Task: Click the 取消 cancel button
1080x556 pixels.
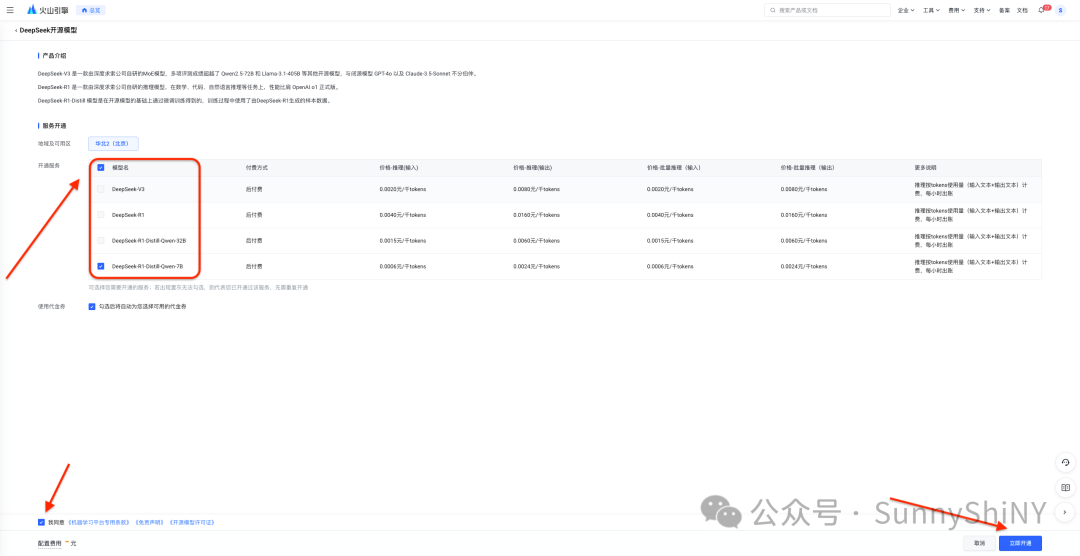Action: tap(979, 544)
